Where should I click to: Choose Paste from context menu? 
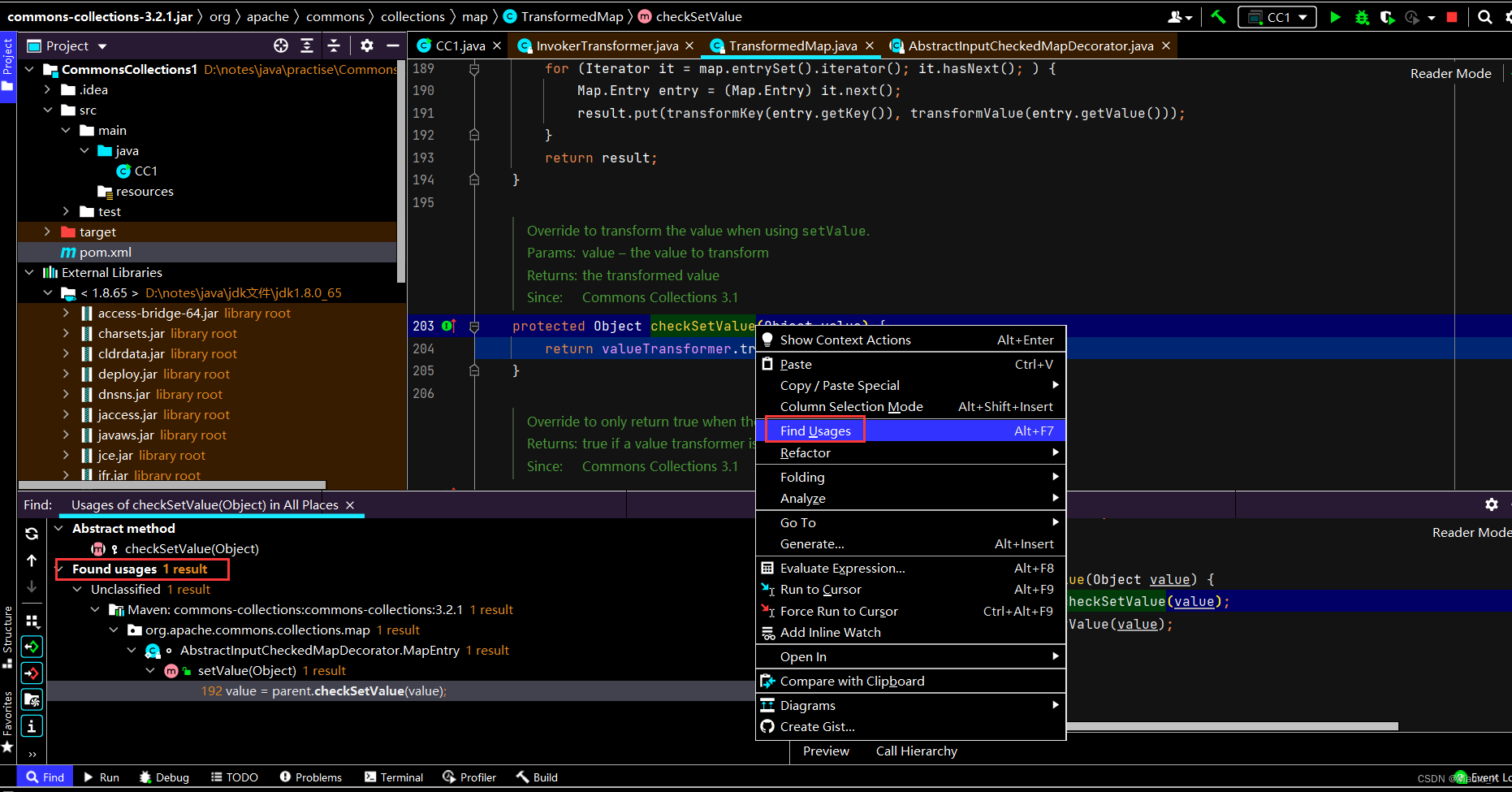(910, 364)
